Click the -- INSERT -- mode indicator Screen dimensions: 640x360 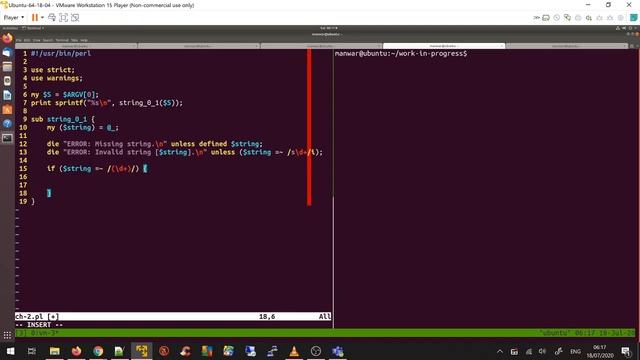[39, 324]
